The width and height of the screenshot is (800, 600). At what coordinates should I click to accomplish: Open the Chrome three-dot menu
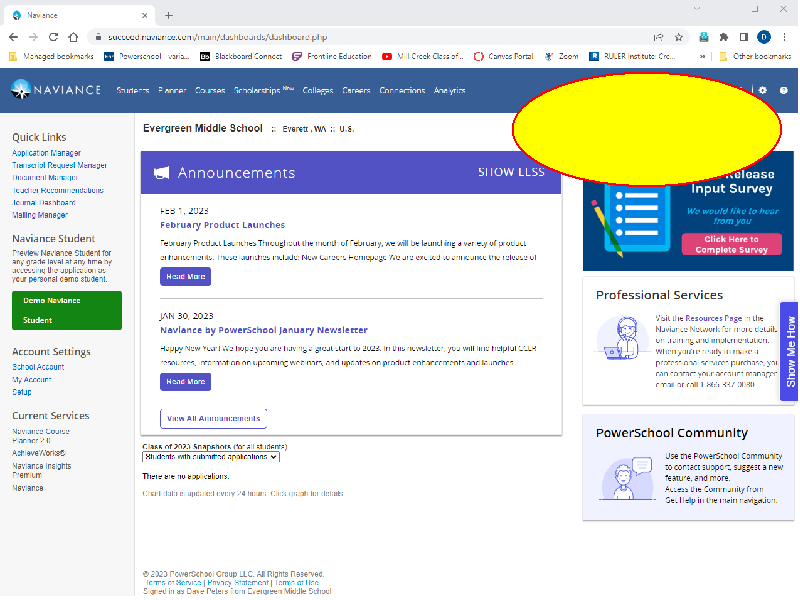(785, 37)
